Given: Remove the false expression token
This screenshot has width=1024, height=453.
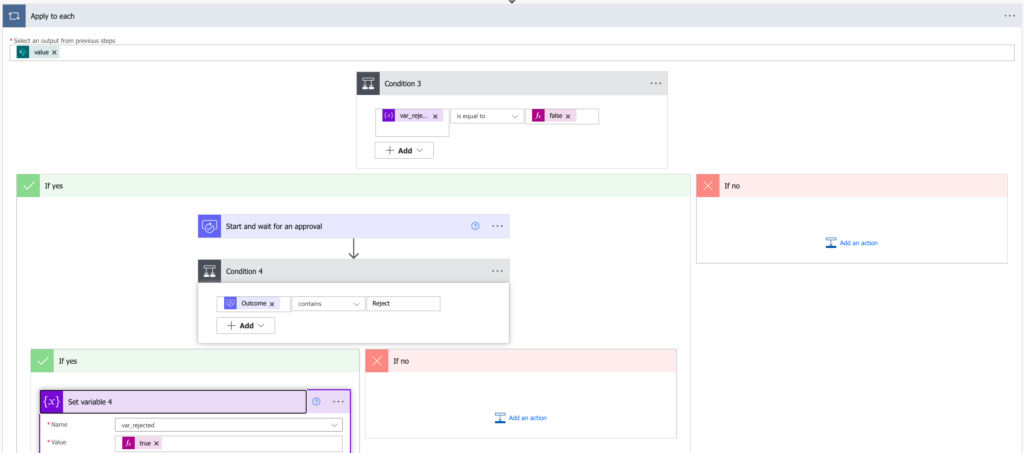Looking at the screenshot, I should [568, 116].
